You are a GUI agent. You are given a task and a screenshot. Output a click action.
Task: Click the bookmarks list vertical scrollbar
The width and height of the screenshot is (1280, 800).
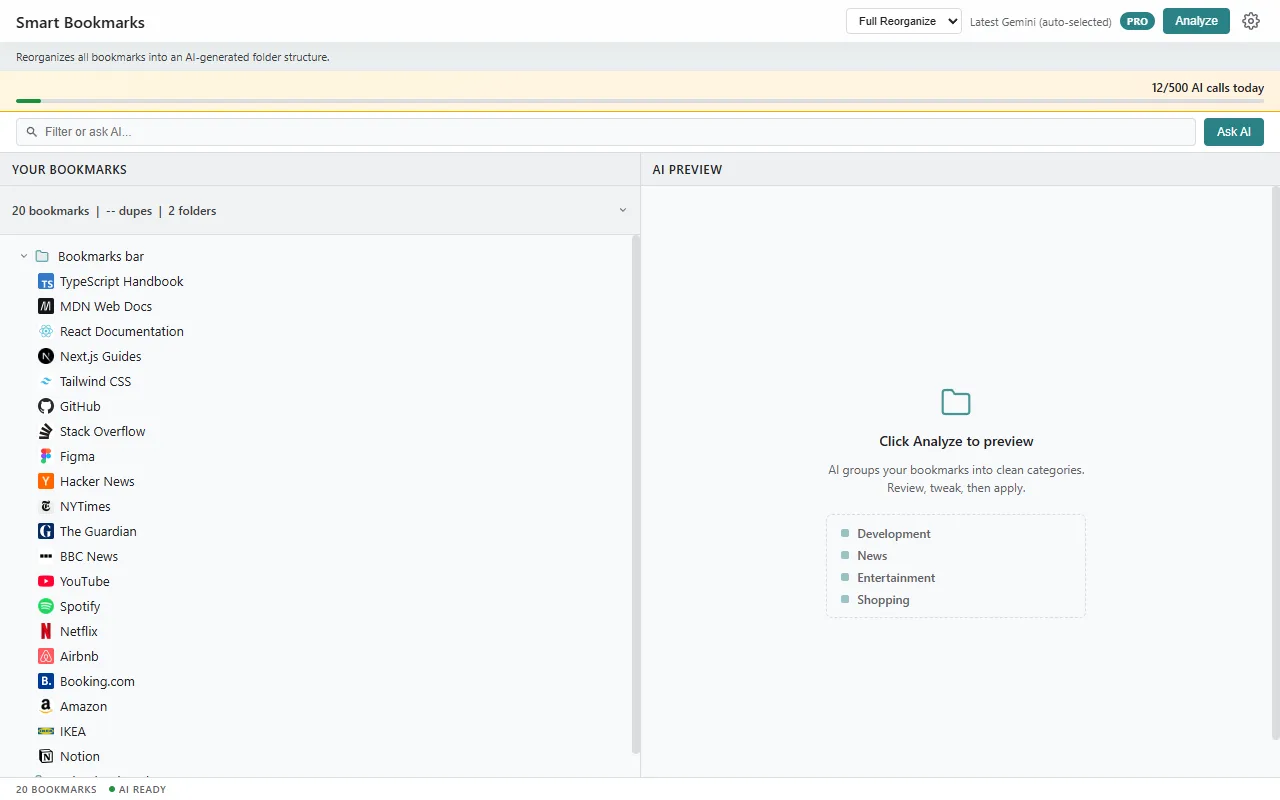click(x=636, y=494)
